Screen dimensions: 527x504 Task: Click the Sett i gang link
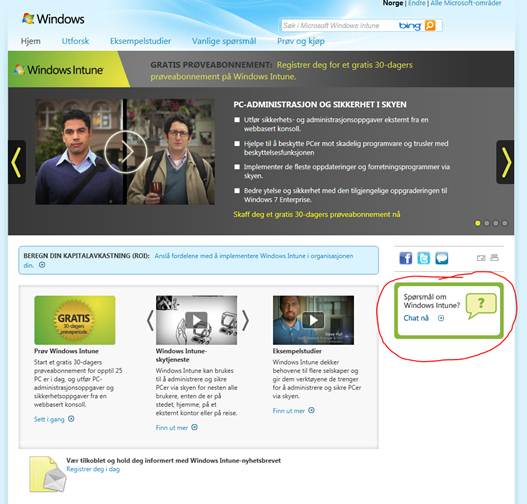[49, 419]
